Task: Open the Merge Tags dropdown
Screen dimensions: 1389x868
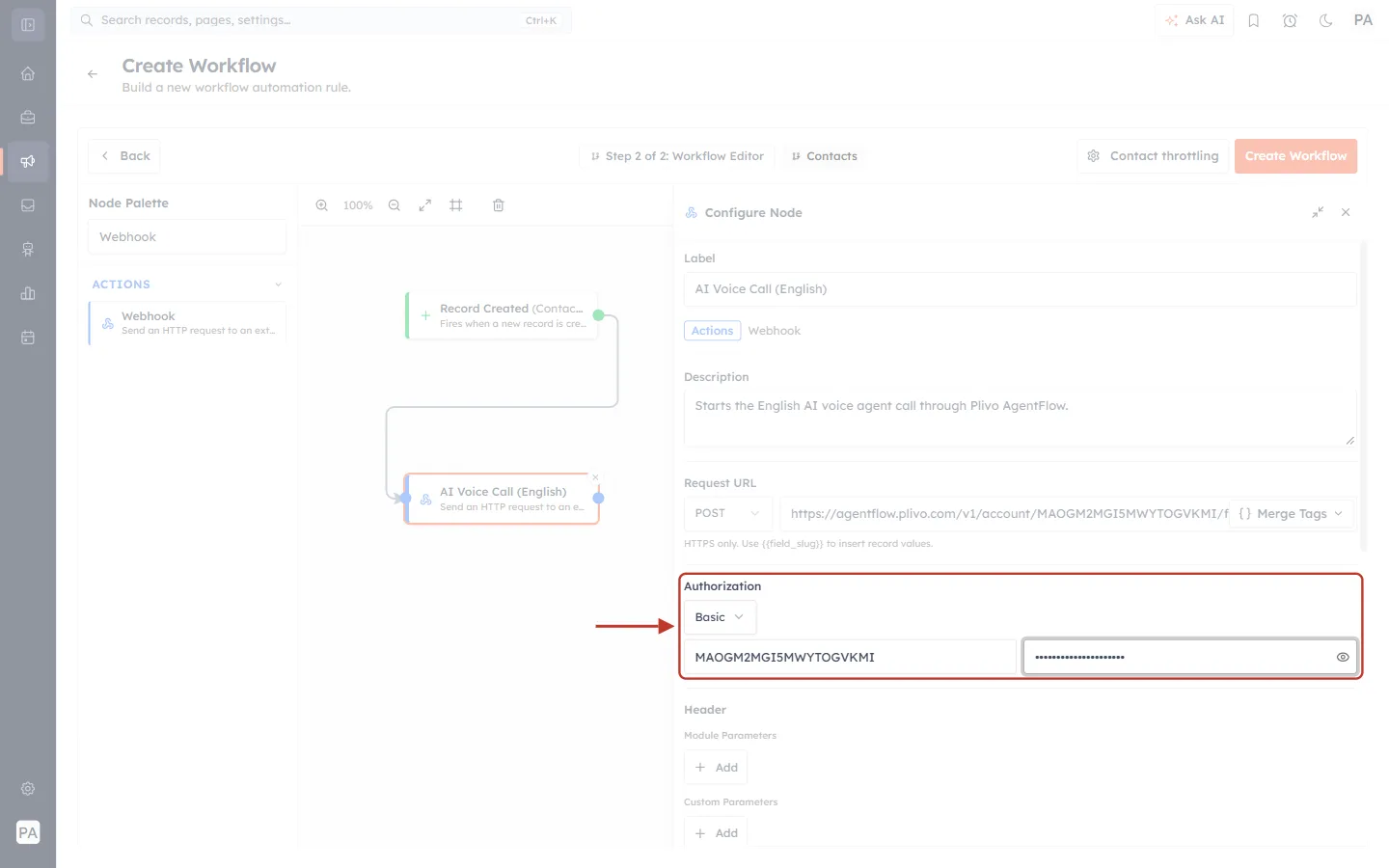Action: tap(1291, 514)
